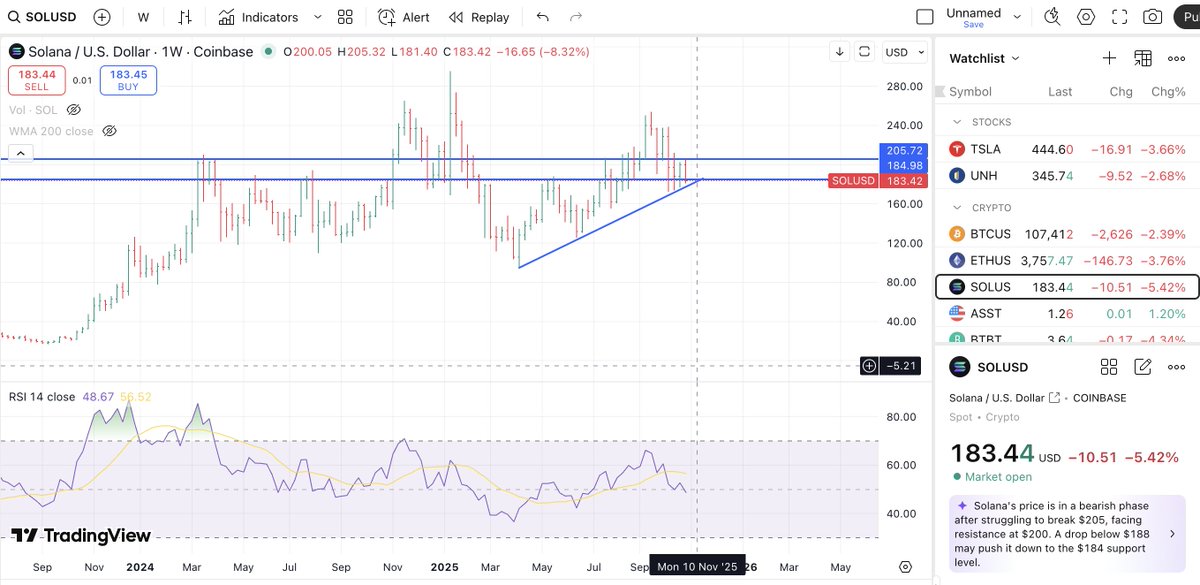Create an Alert from the toolbar
Image resolution: width=1200 pixels, height=585 pixels.
point(404,17)
